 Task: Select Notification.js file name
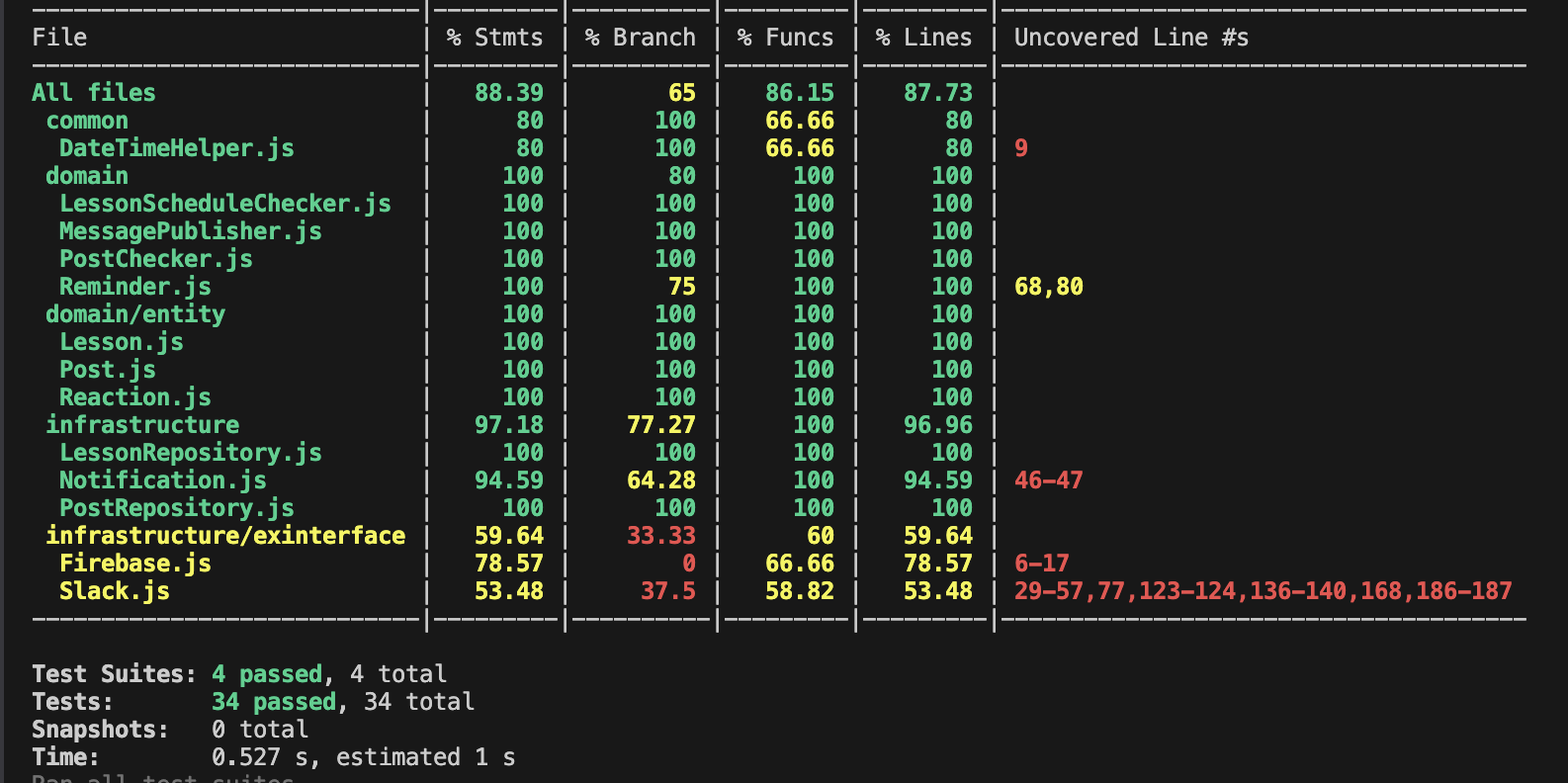(x=163, y=480)
